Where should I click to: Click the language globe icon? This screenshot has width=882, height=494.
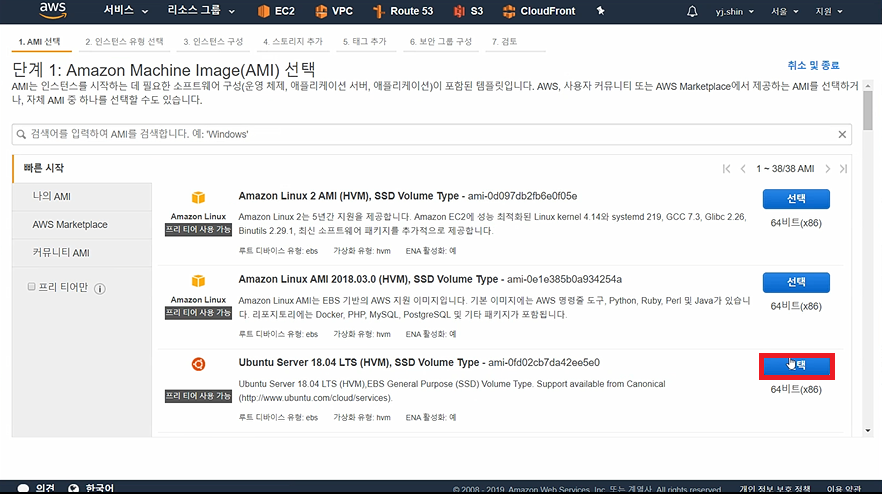click(73, 488)
